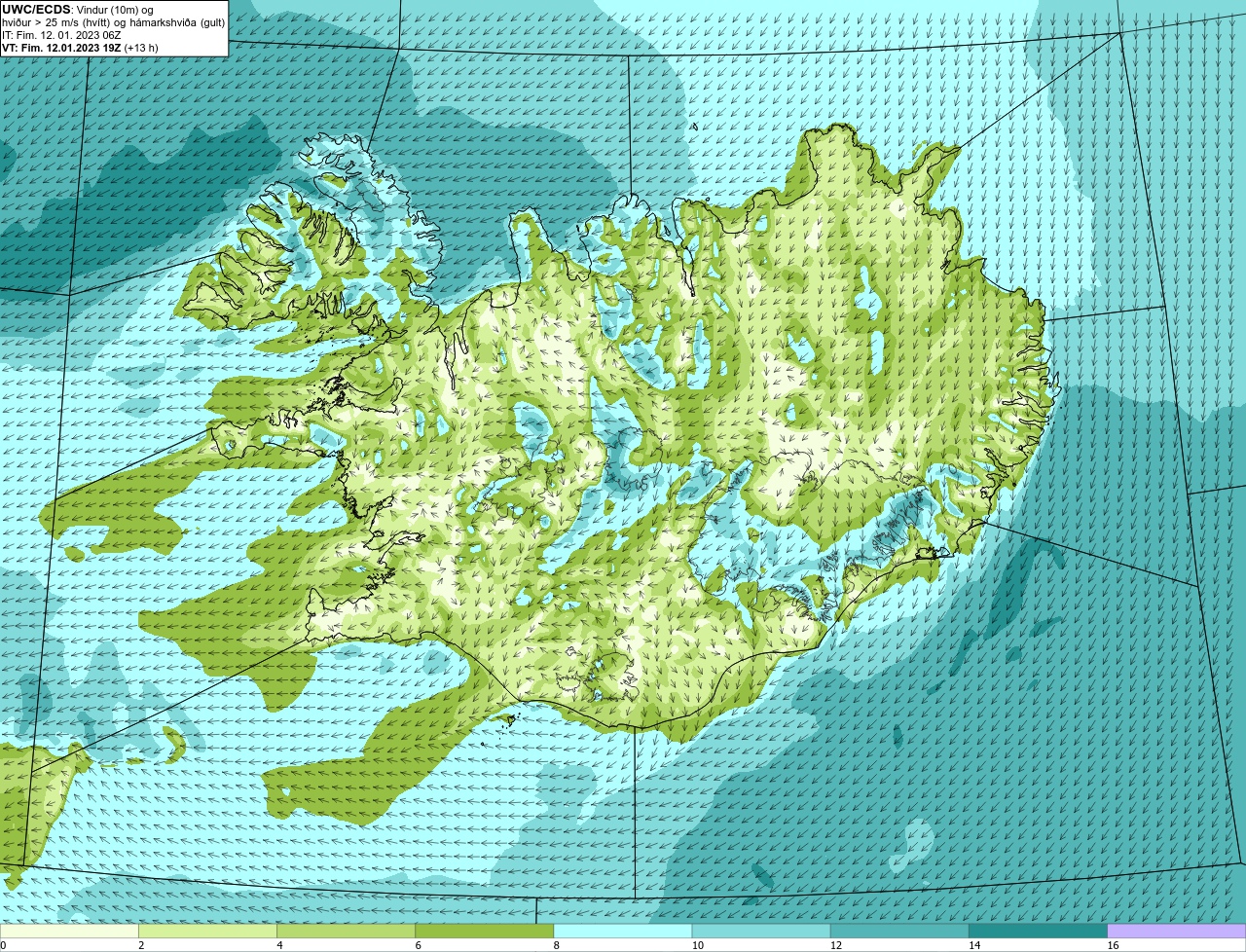This screenshot has height=952, width=1246.
Task: Click the legend value label "2"
Action: coord(141,945)
